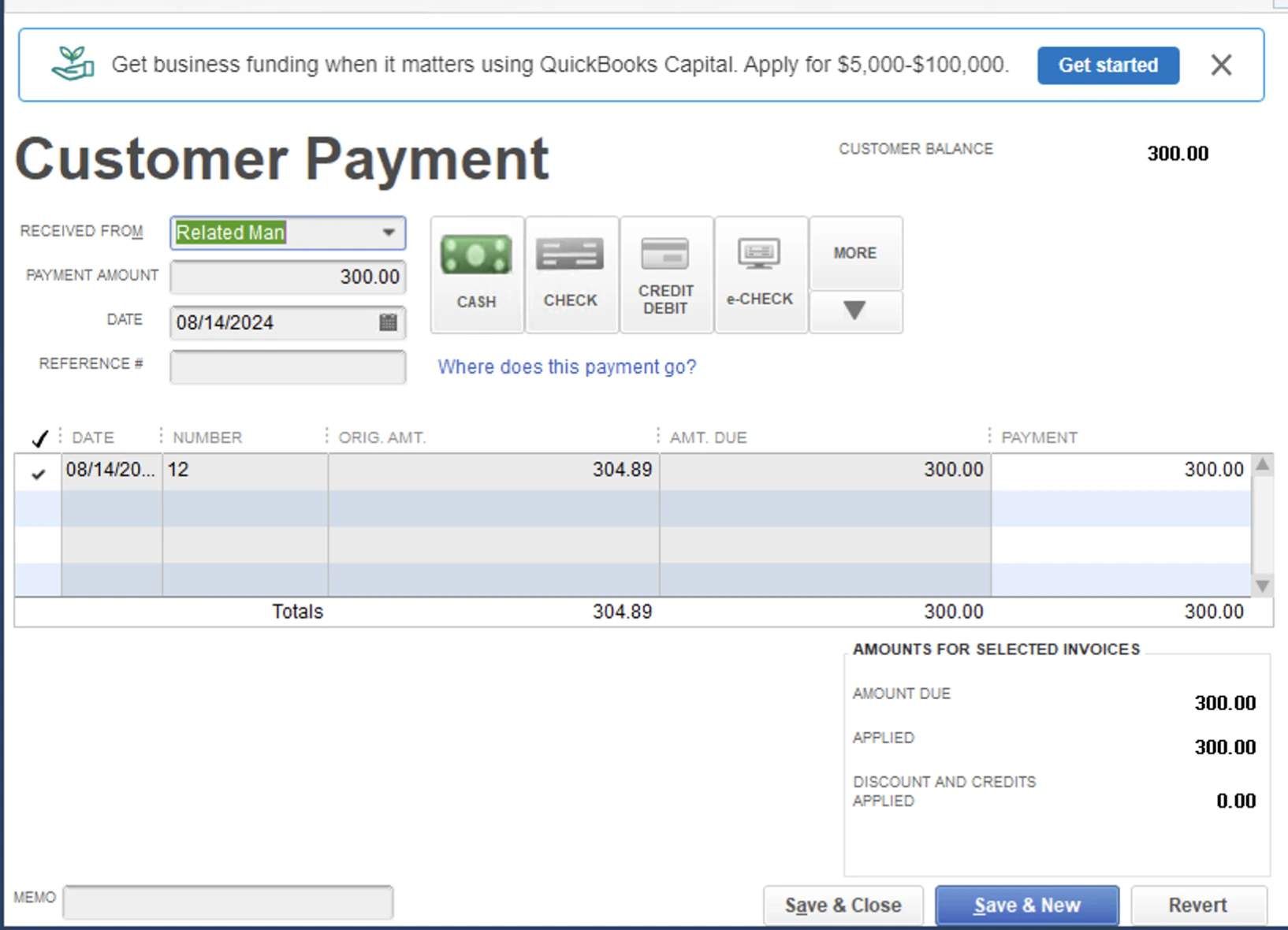Open the Received From customer dropdown arrow
Viewport: 1288px width, 930px height.
pyautogui.click(x=389, y=232)
